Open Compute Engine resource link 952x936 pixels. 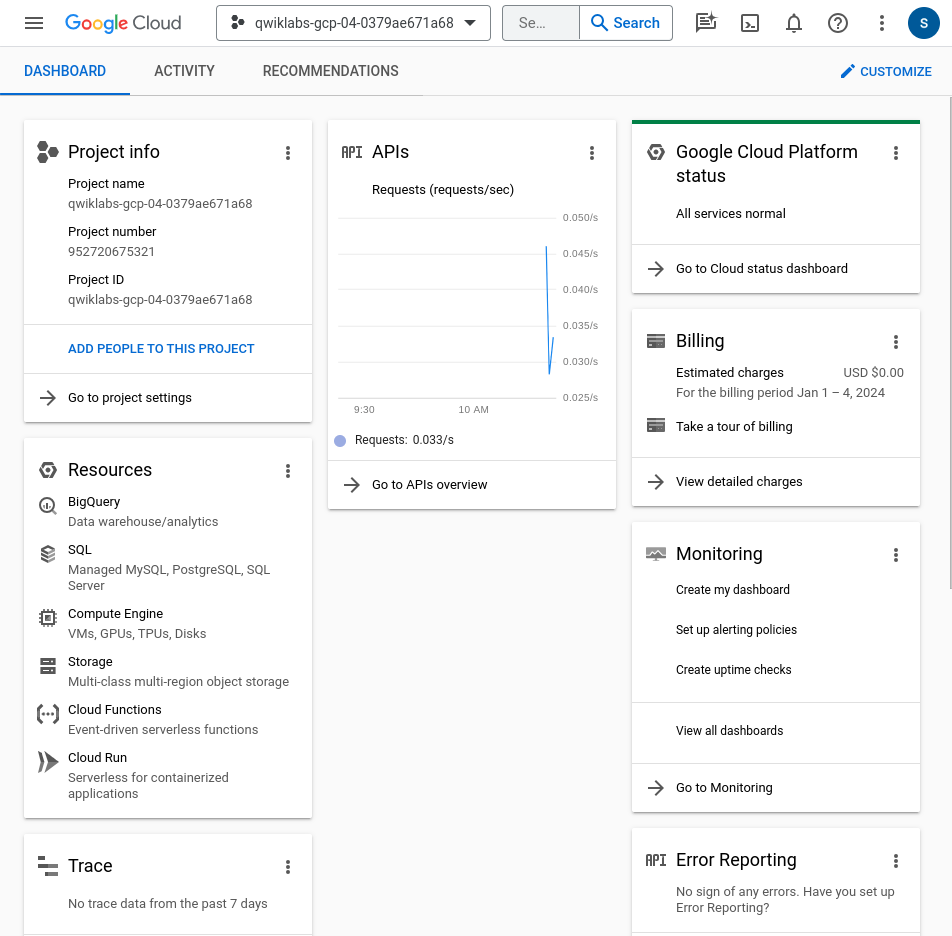115,614
